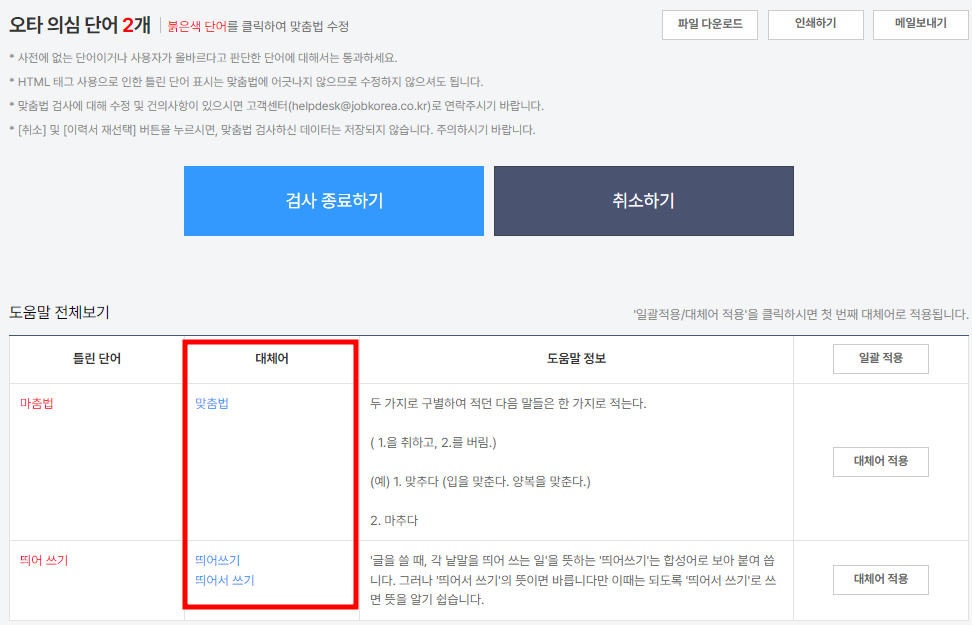Open the 인쇄하기 print dialog
Image resolution: width=972 pixels, height=625 pixels.
tap(816, 25)
